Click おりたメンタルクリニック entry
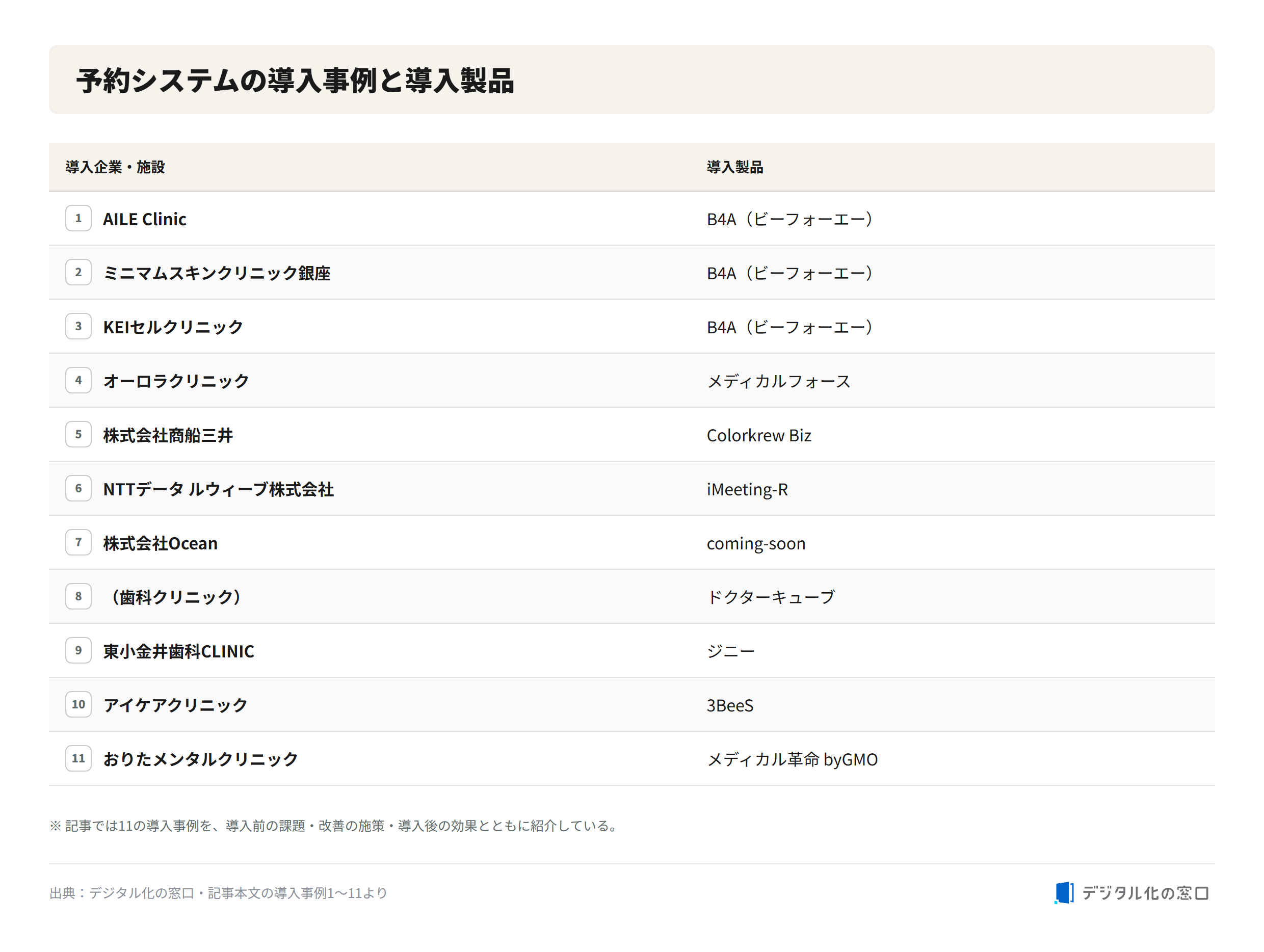The width and height of the screenshot is (1264, 952). [201, 759]
